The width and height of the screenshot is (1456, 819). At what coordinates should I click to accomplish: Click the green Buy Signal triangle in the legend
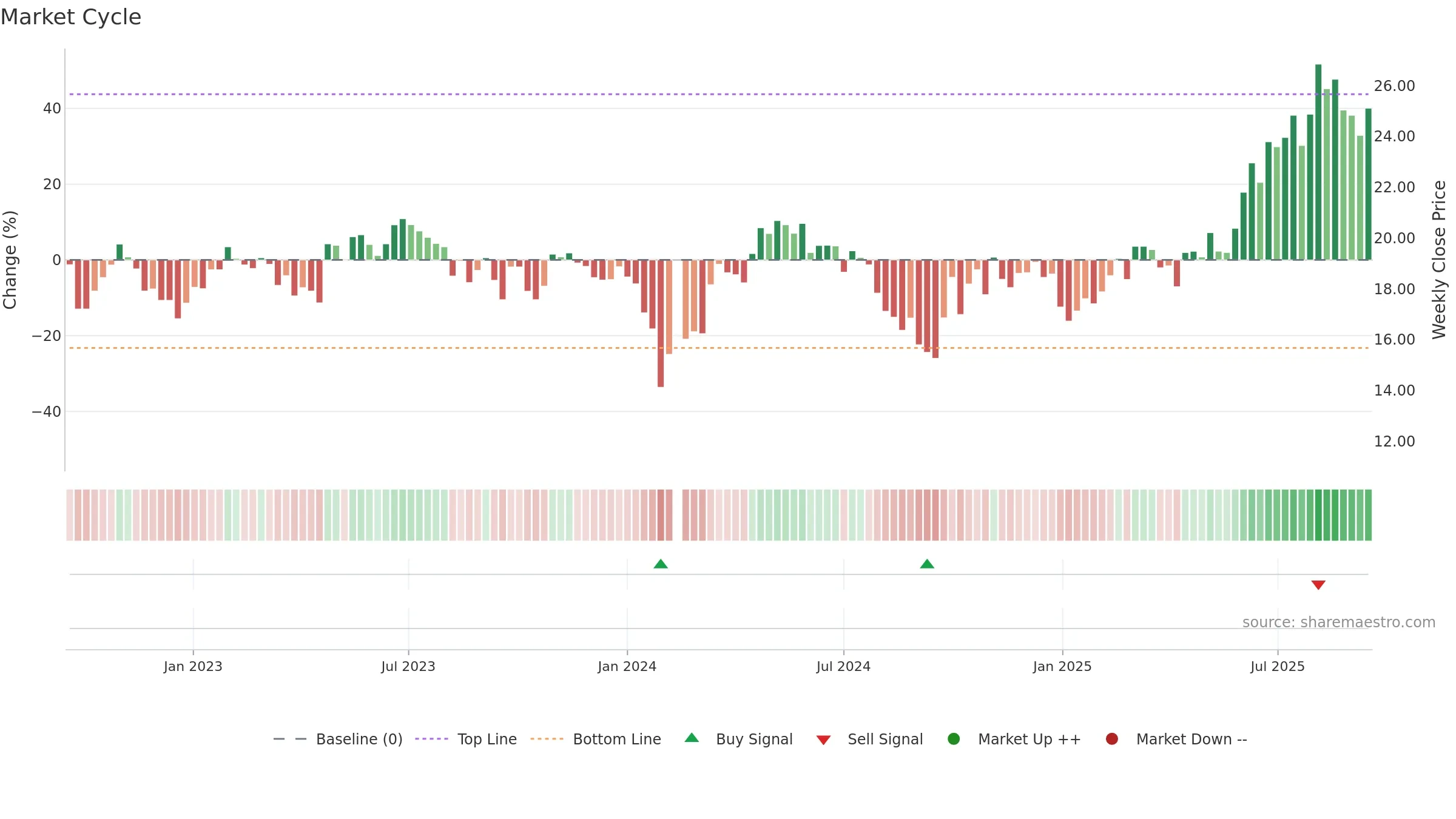pyautogui.click(x=692, y=738)
